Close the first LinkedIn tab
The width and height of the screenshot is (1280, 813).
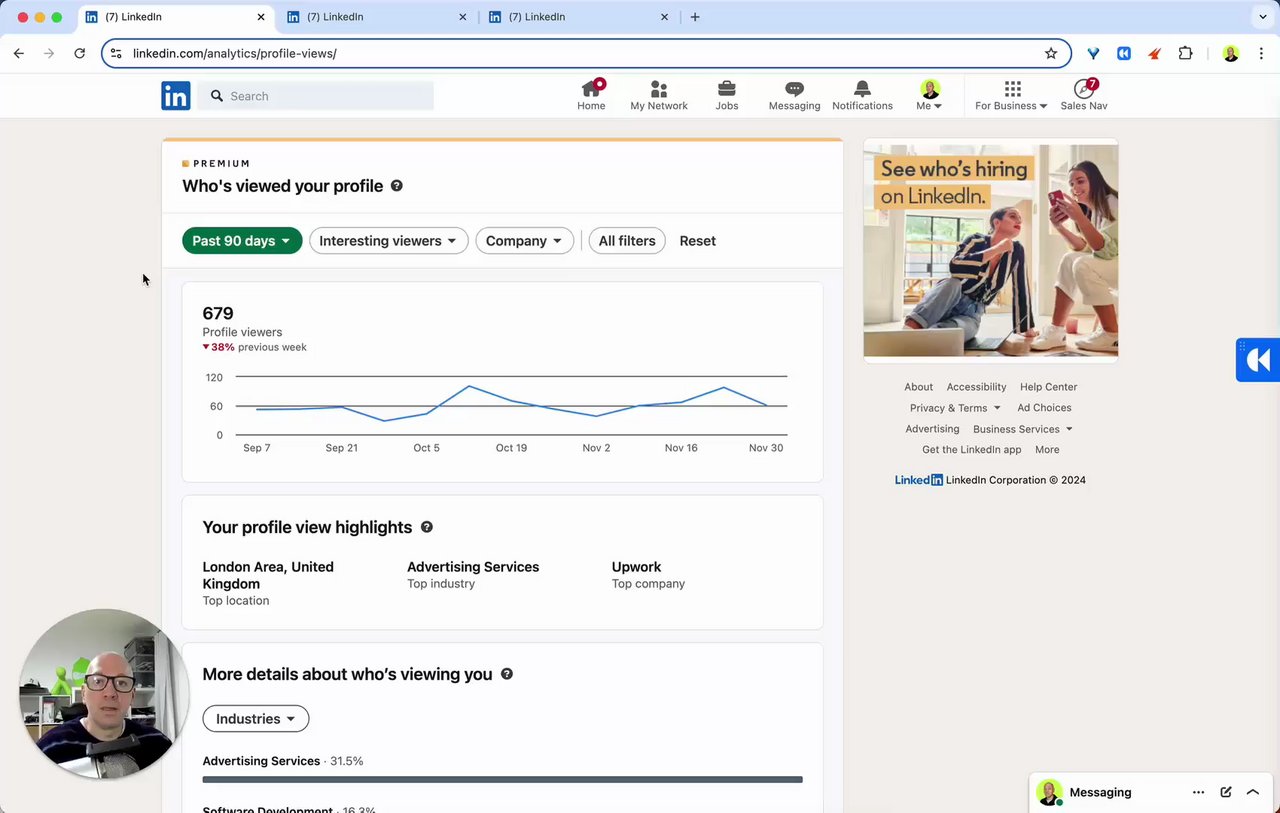261,17
